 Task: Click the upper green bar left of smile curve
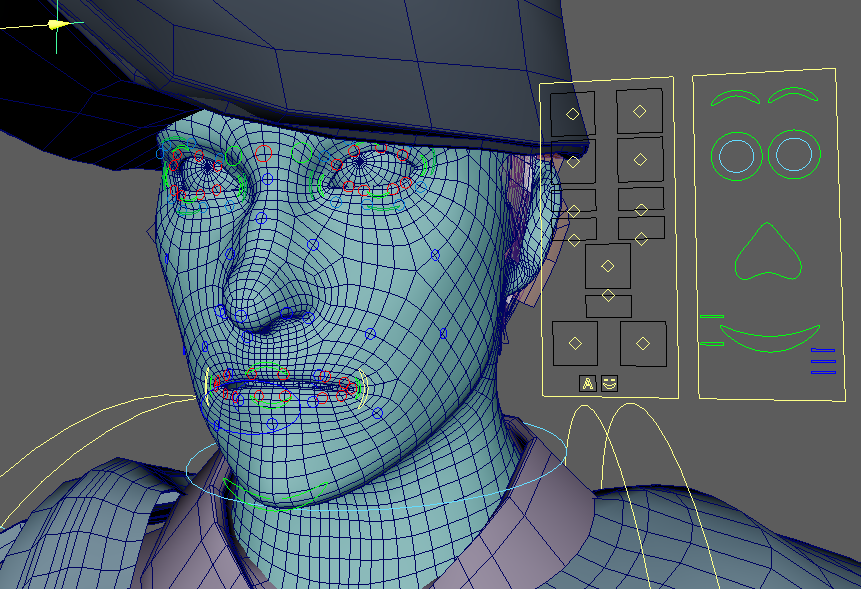click(711, 317)
